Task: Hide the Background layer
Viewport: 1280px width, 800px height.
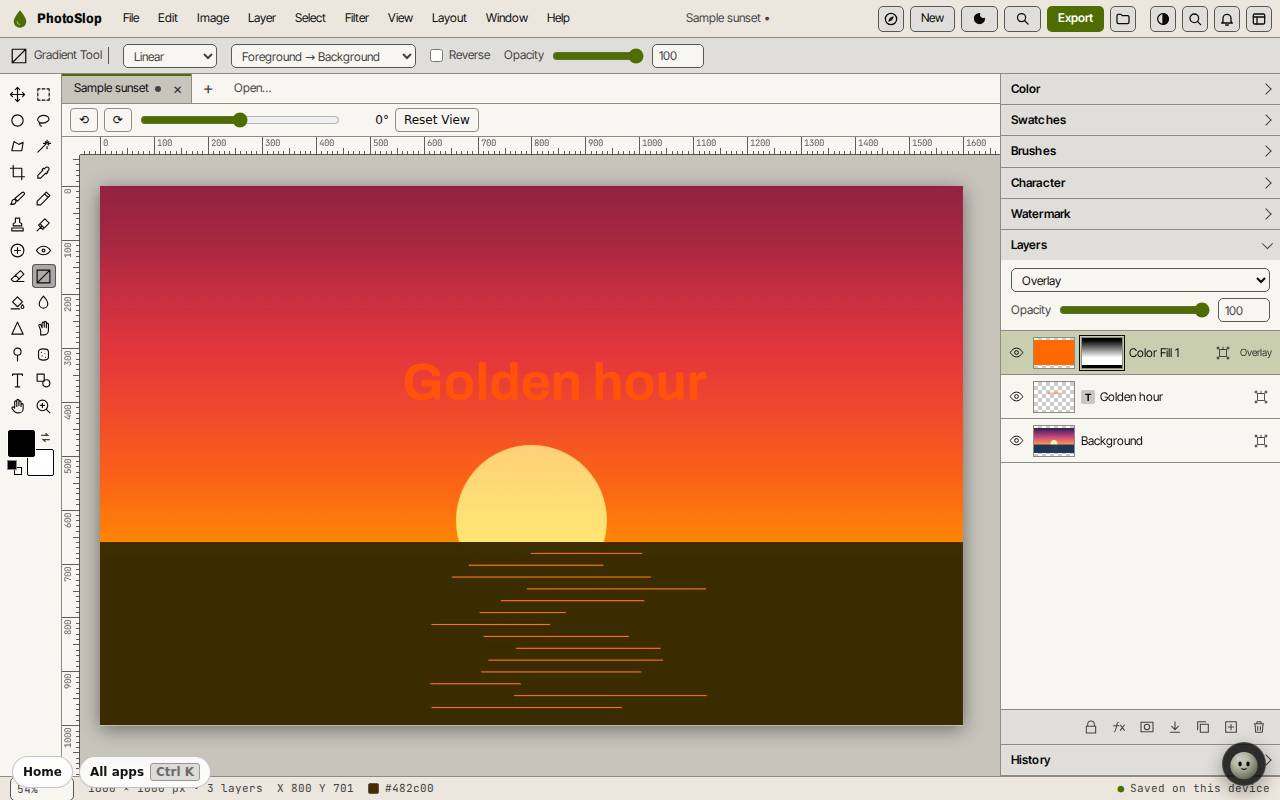Action: coord(1016,441)
